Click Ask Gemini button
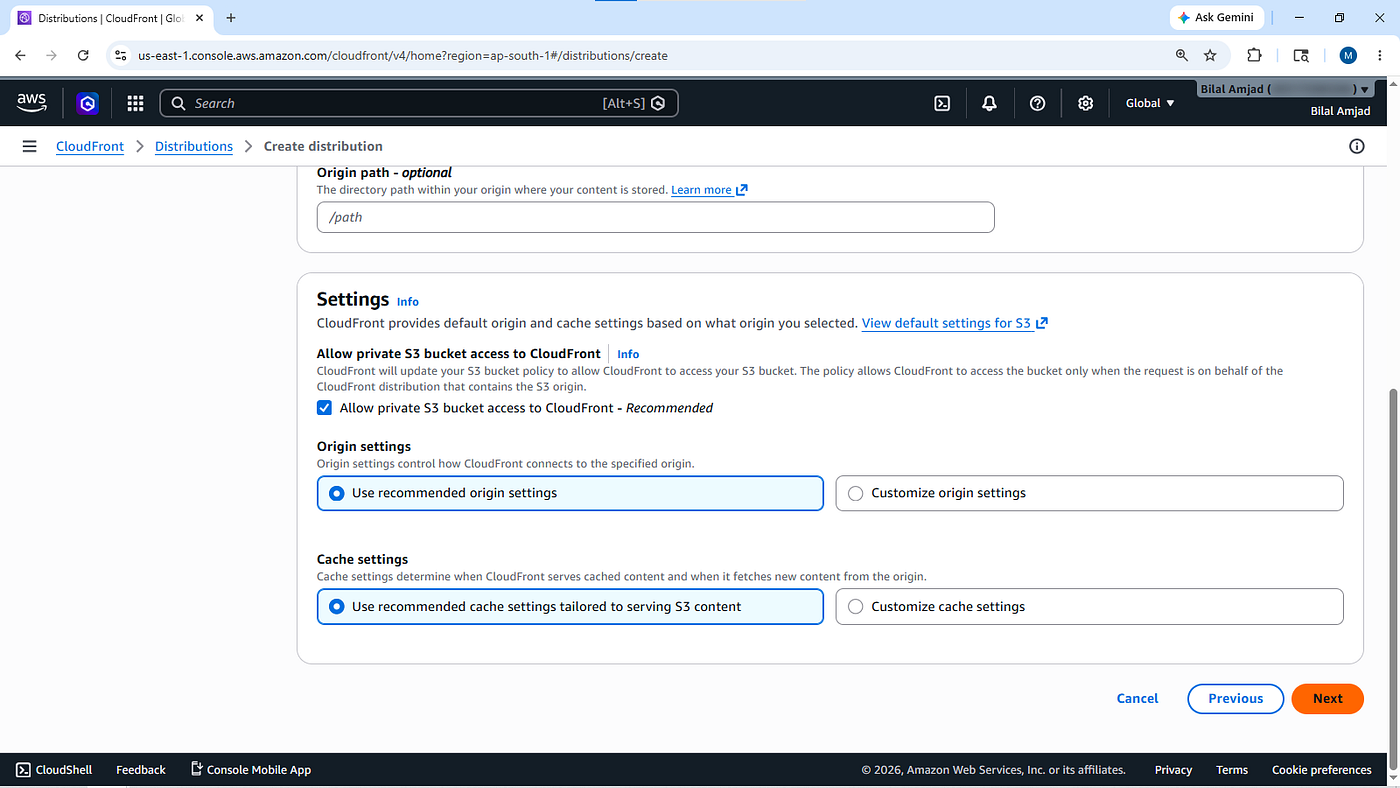The width and height of the screenshot is (1400, 788). pos(1217,18)
